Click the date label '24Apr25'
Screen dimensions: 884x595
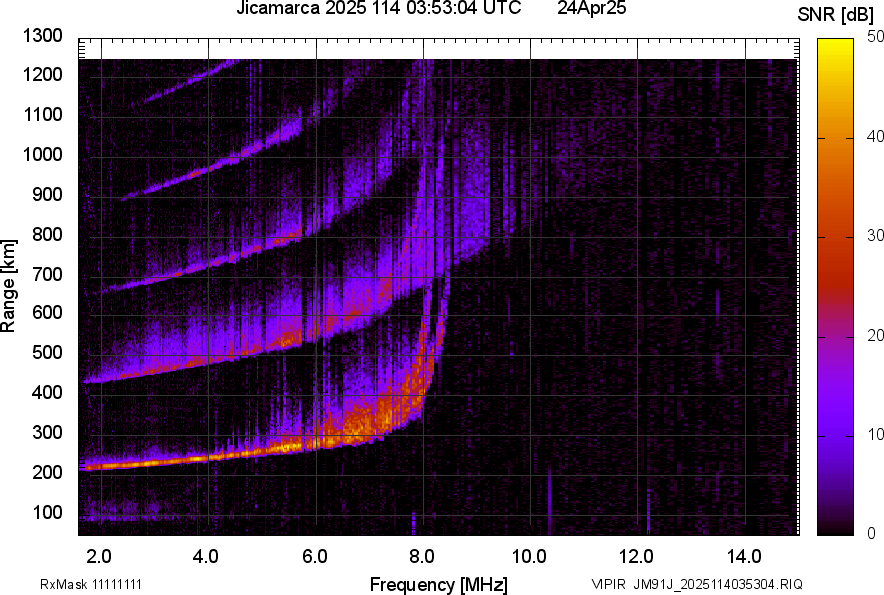[591, 8]
